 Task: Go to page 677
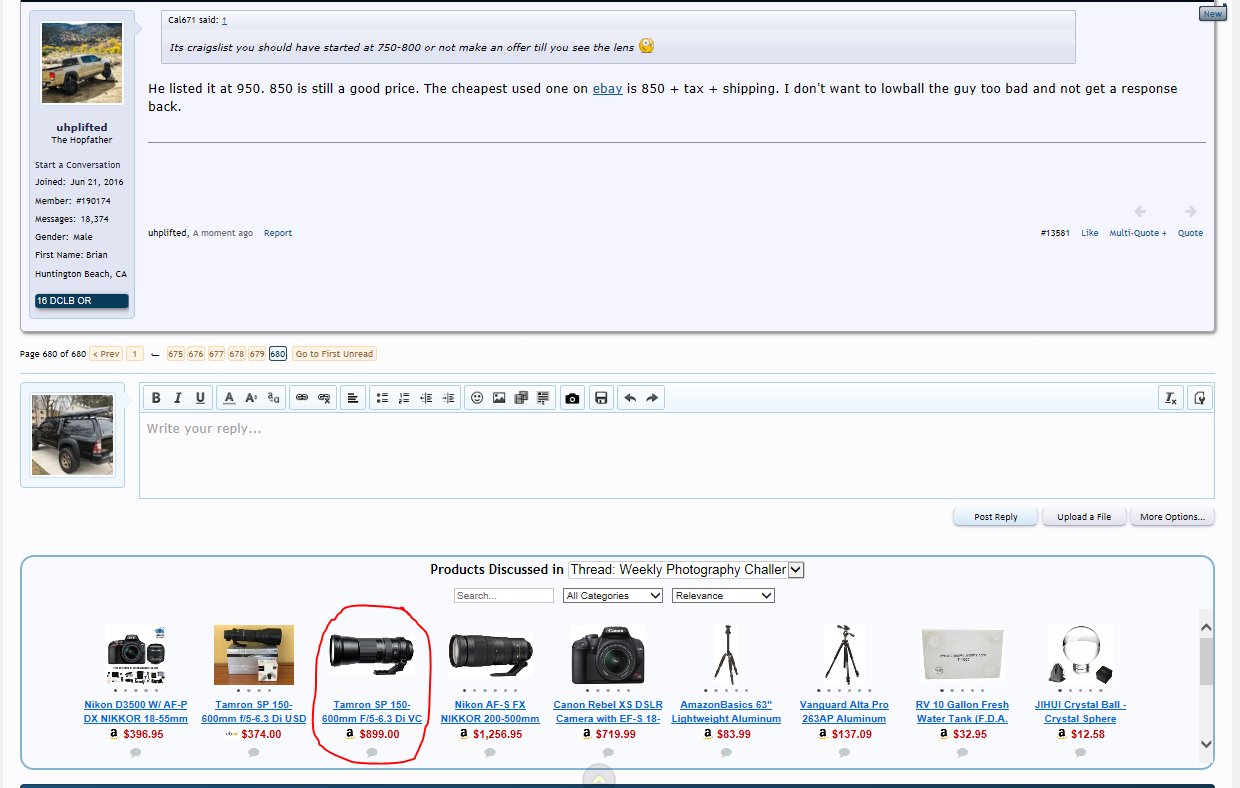(x=216, y=354)
